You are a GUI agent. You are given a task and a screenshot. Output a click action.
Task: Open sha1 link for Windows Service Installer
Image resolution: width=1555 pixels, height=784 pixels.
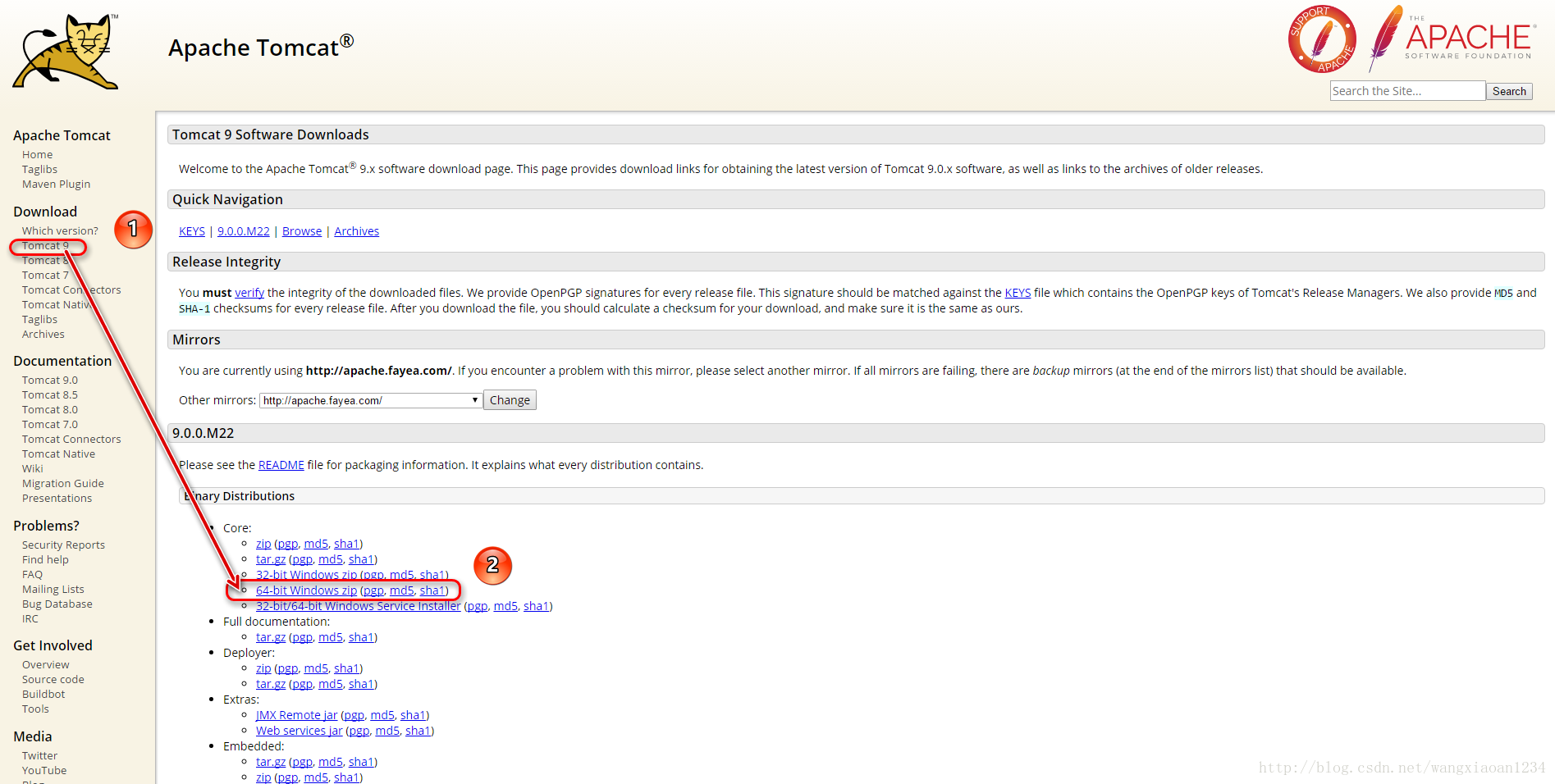coord(536,606)
